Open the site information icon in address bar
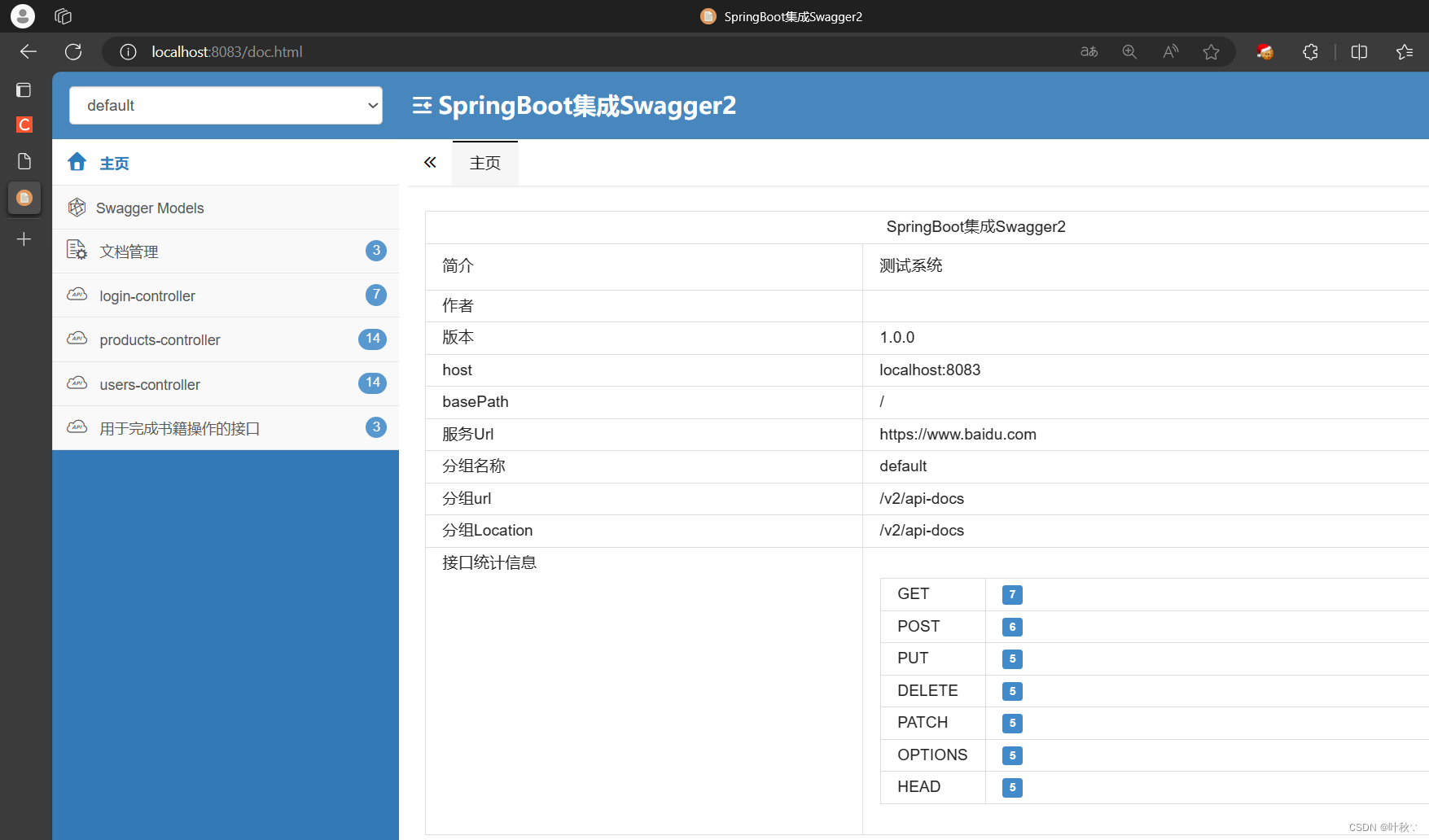The width and height of the screenshot is (1429, 840). coord(128,52)
